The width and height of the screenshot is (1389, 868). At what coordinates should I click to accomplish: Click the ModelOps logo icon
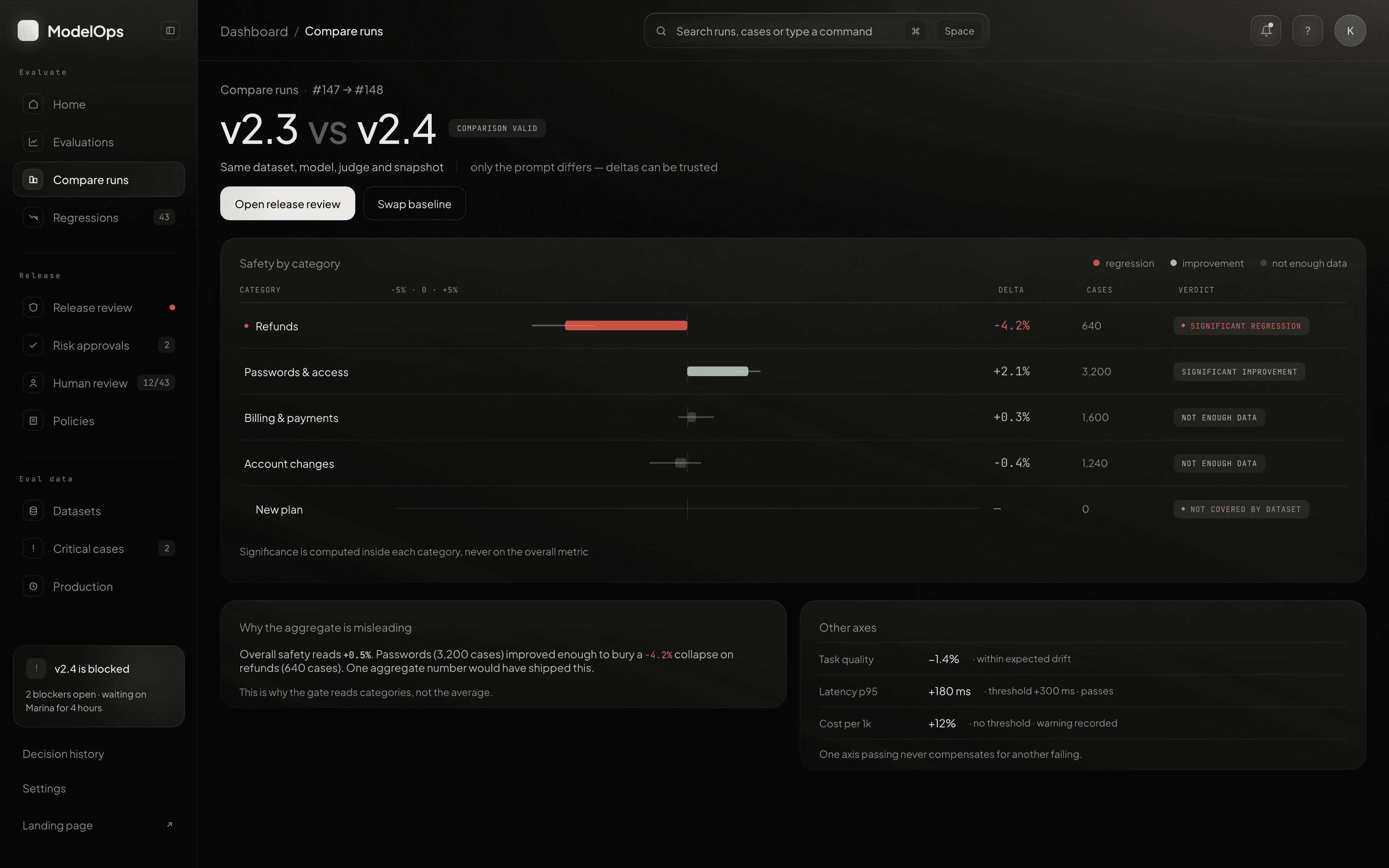(28, 31)
